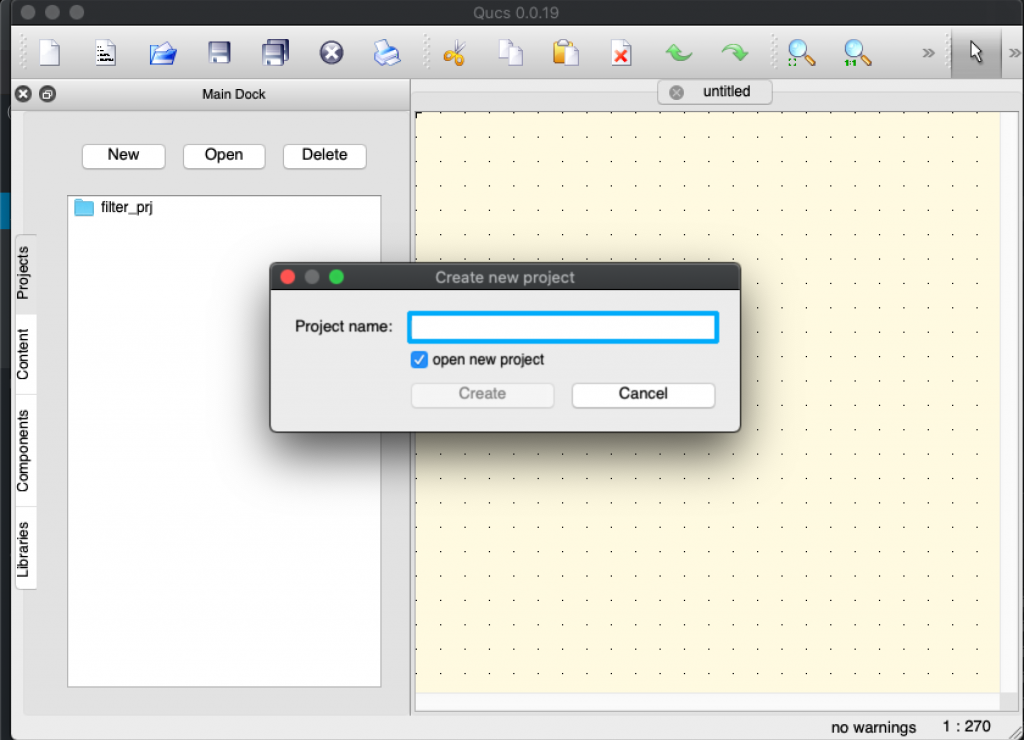Undo last action with green arrow
This screenshot has height=740, width=1024.
point(679,52)
